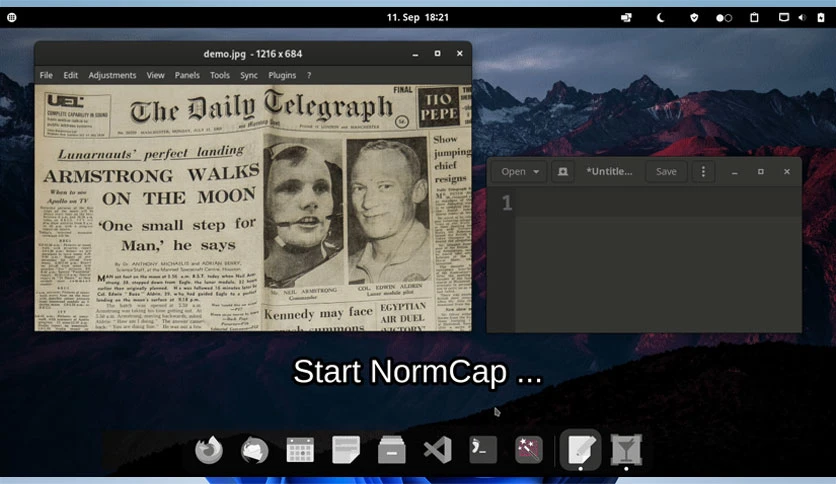Open the volume control in top bar
The width and height of the screenshot is (836, 484).
coord(802,18)
